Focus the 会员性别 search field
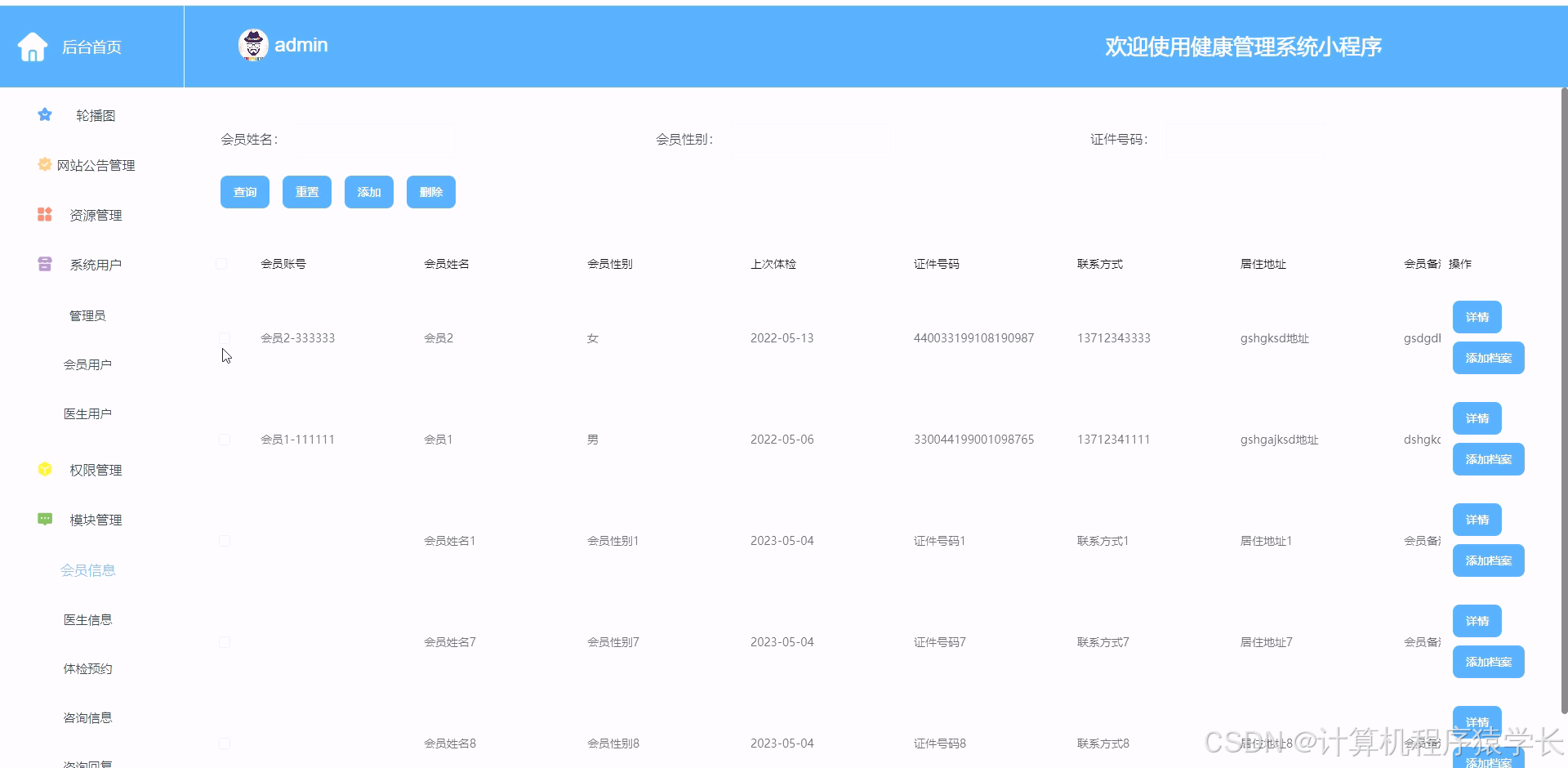 coord(810,140)
